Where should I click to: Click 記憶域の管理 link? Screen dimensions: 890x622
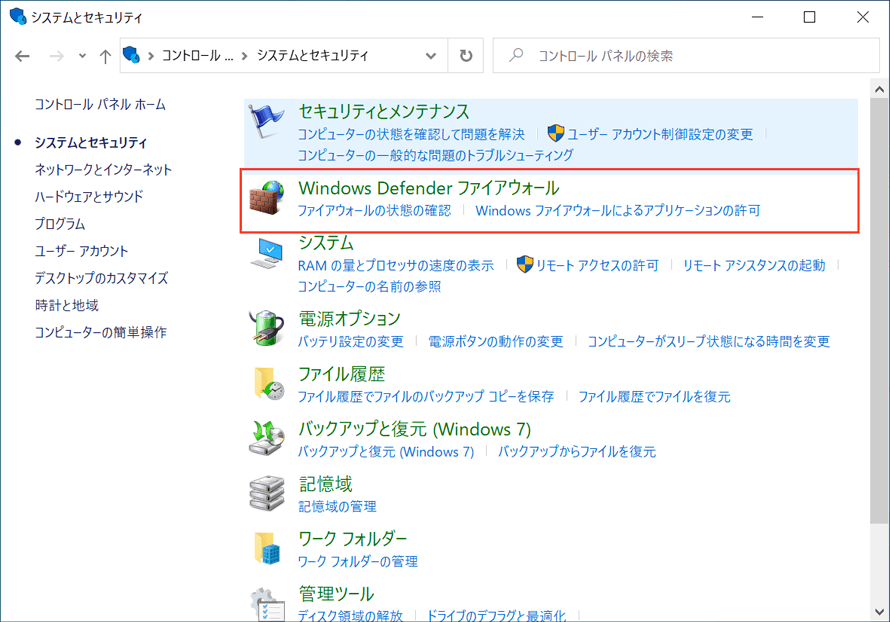[337, 506]
